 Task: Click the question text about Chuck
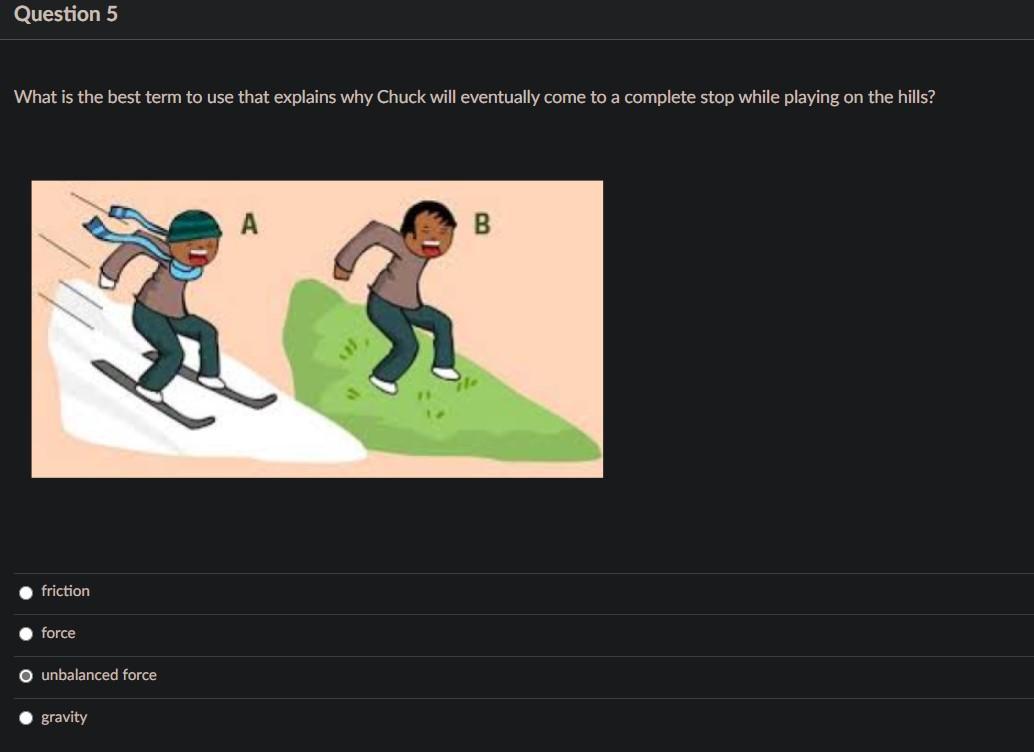474,97
